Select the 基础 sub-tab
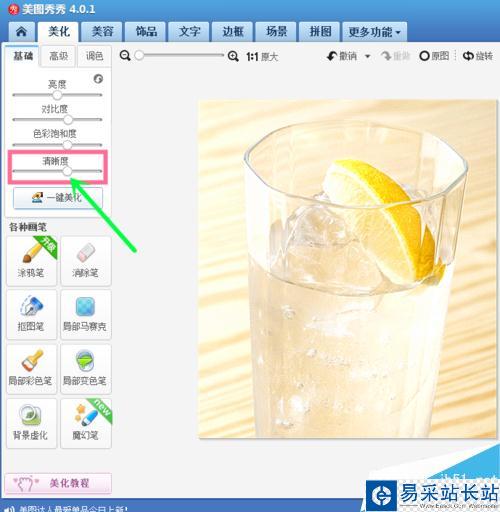Screen dimensions: 500x512 23,56
